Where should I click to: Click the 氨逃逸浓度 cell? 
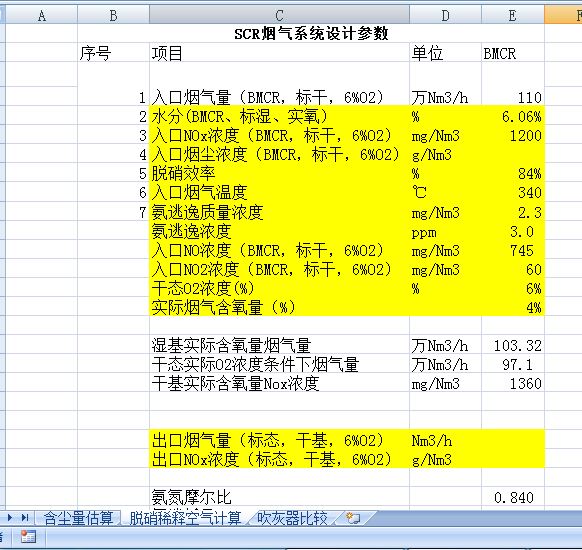tap(279, 231)
